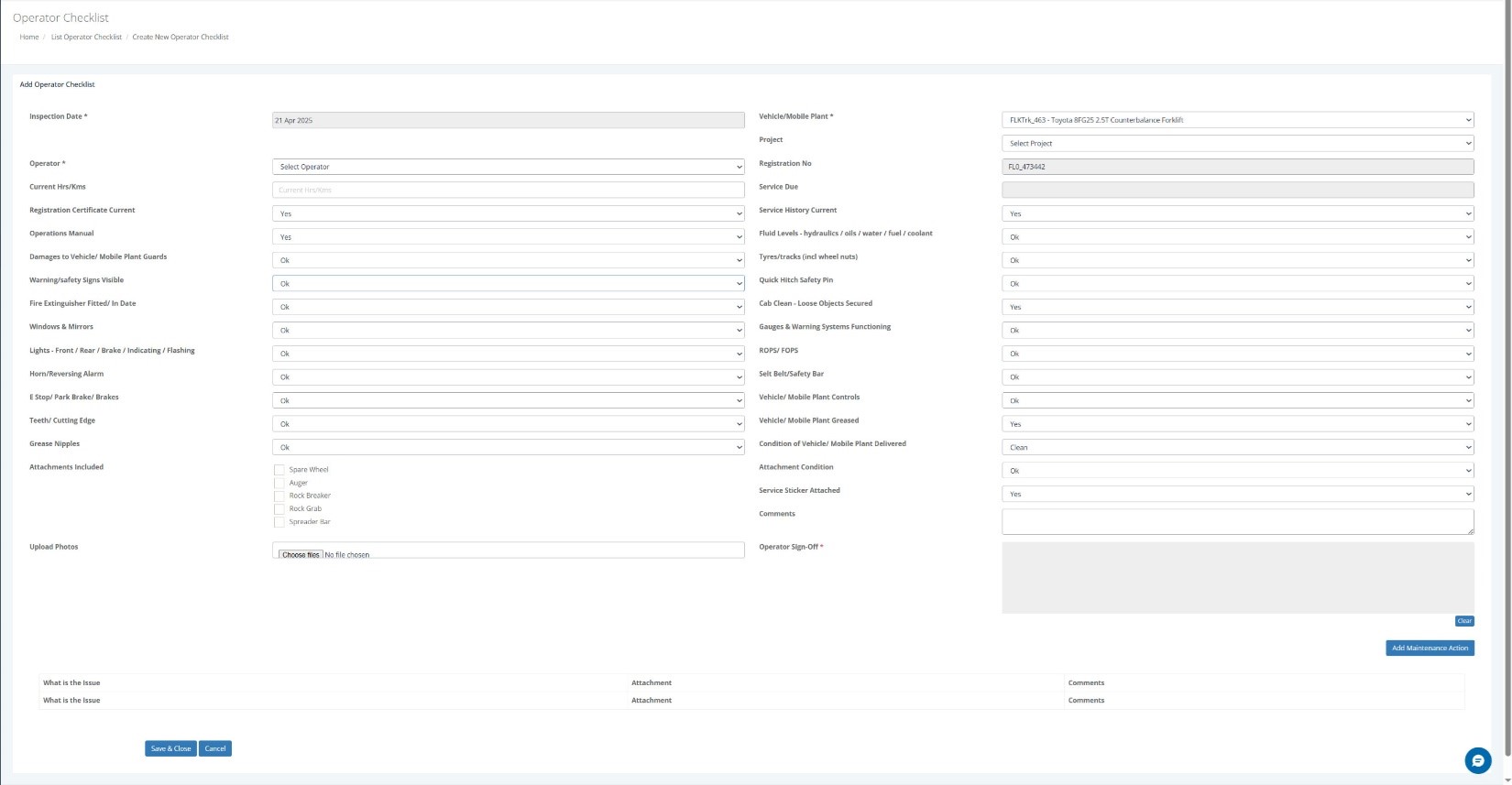
Task: Click the Service Due field
Action: coord(1238,190)
